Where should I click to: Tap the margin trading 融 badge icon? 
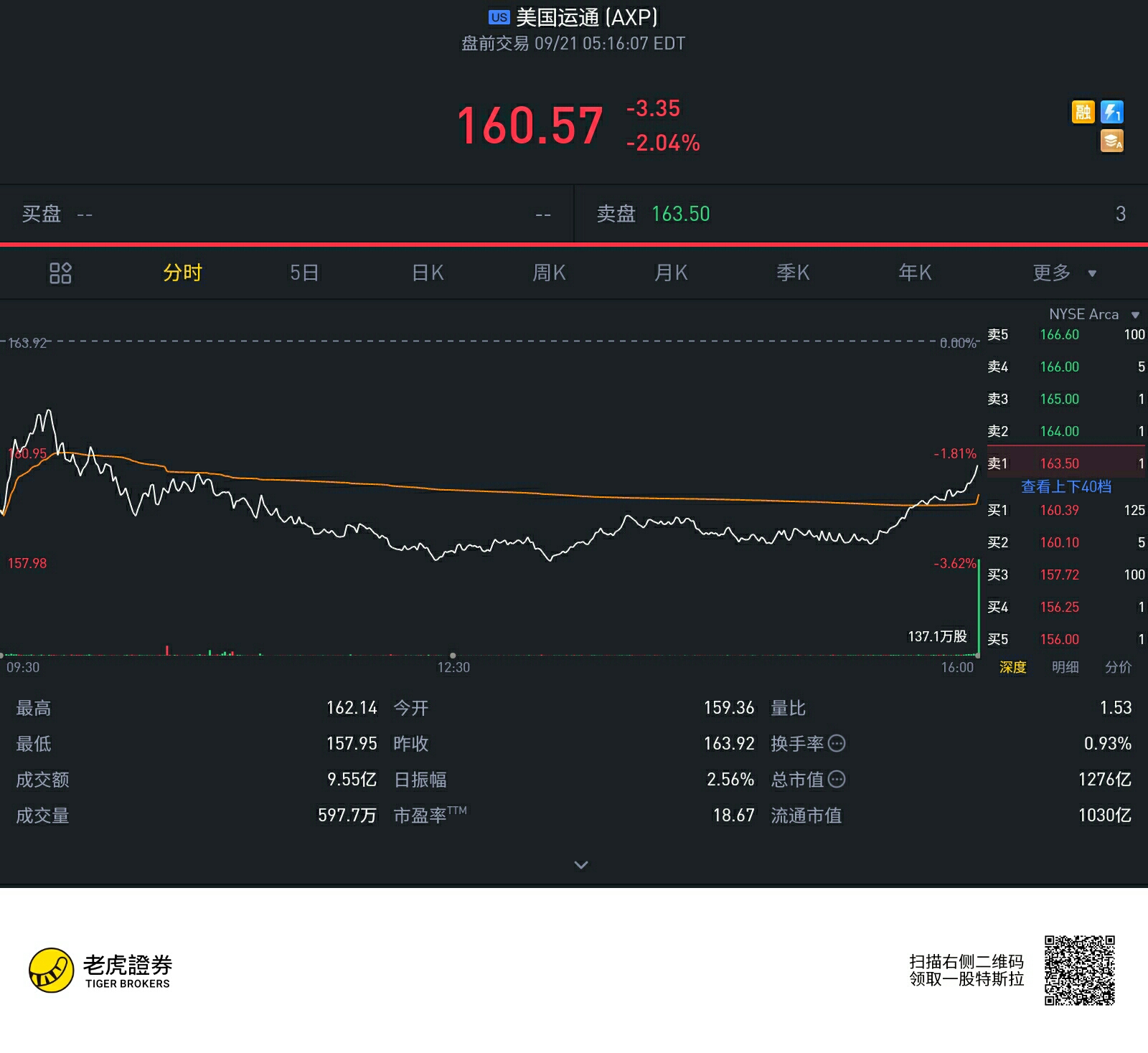pos(1083,112)
